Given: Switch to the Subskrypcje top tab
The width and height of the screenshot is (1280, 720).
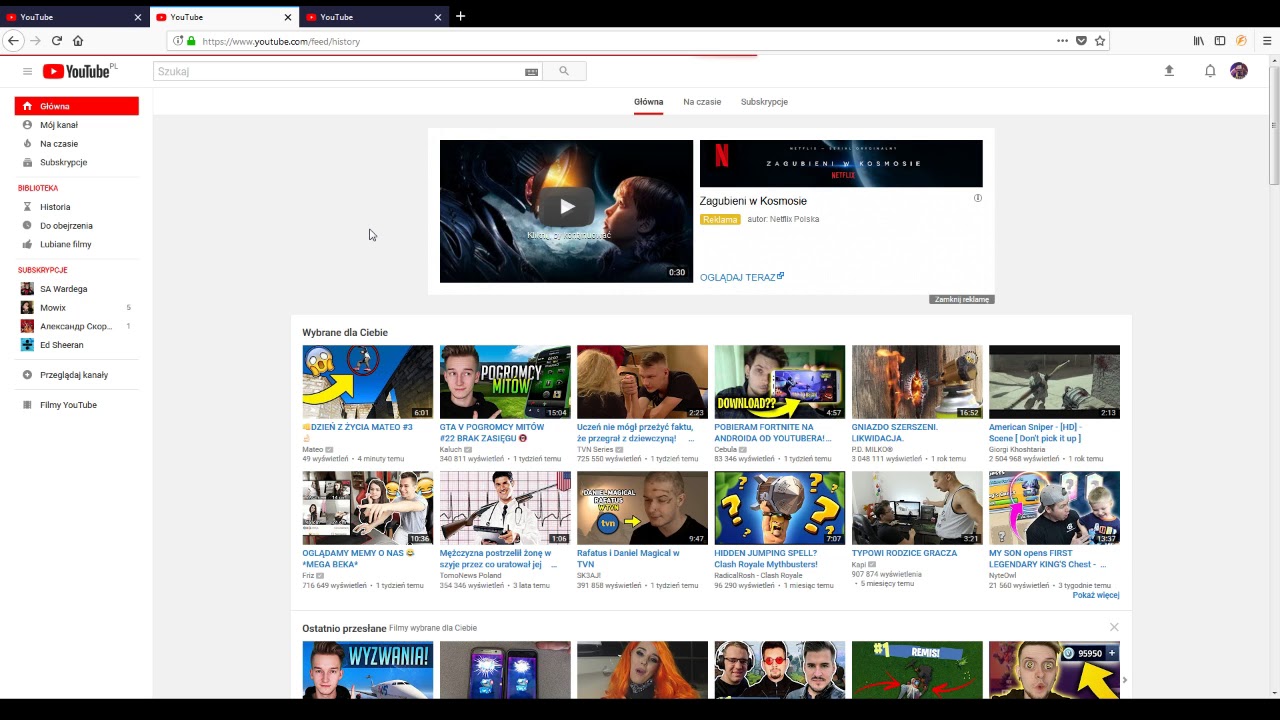Looking at the screenshot, I should click(764, 102).
